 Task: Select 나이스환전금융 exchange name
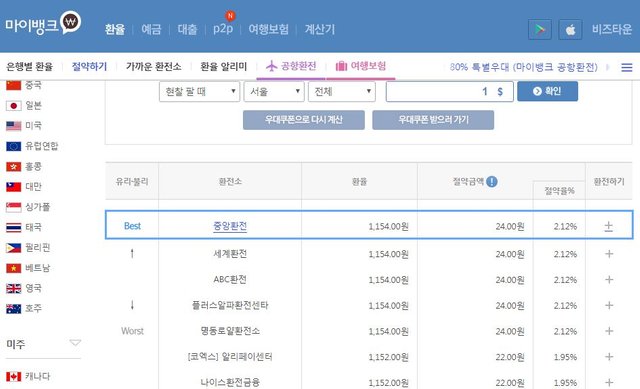[x=230, y=382]
